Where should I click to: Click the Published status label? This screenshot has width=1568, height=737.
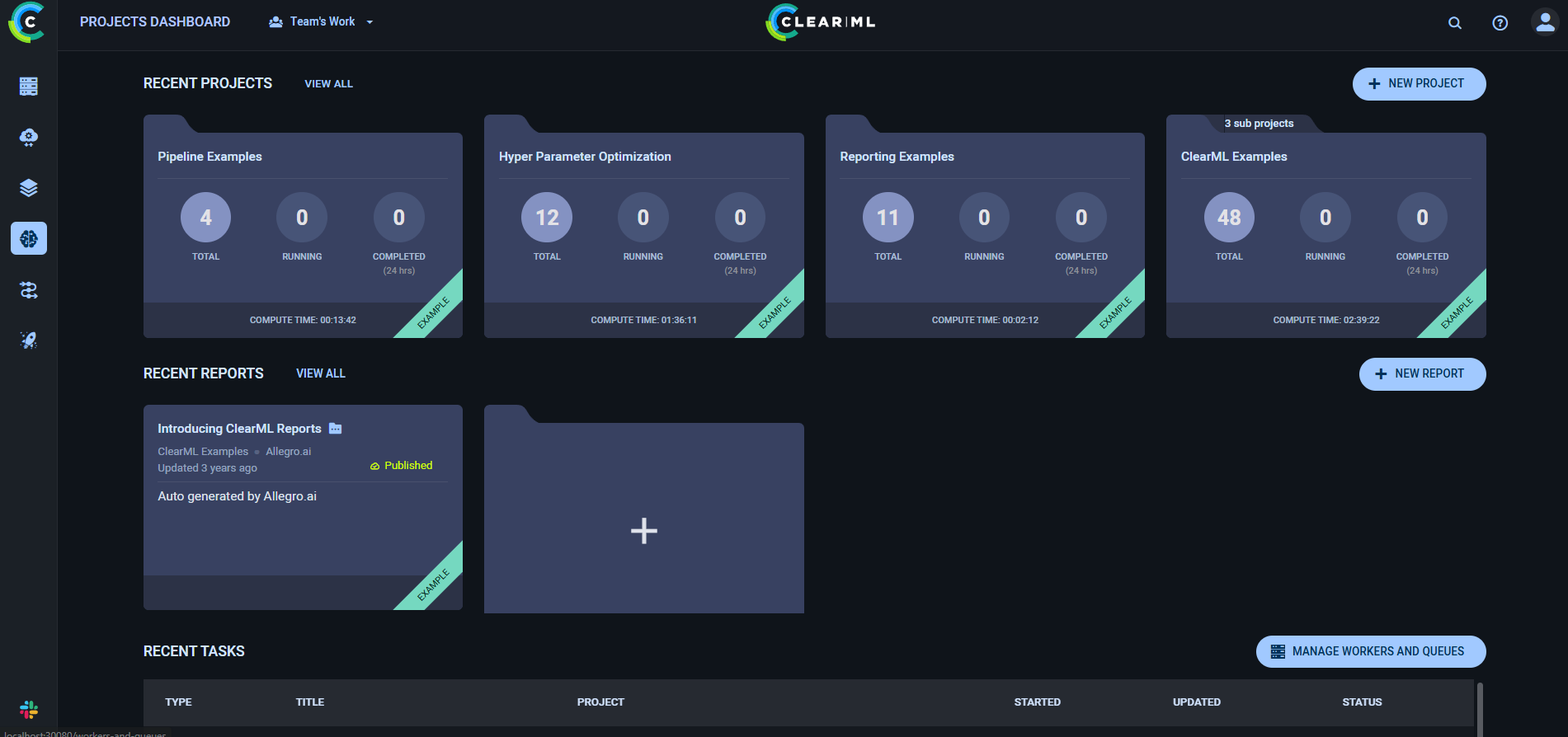pos(402,466)
